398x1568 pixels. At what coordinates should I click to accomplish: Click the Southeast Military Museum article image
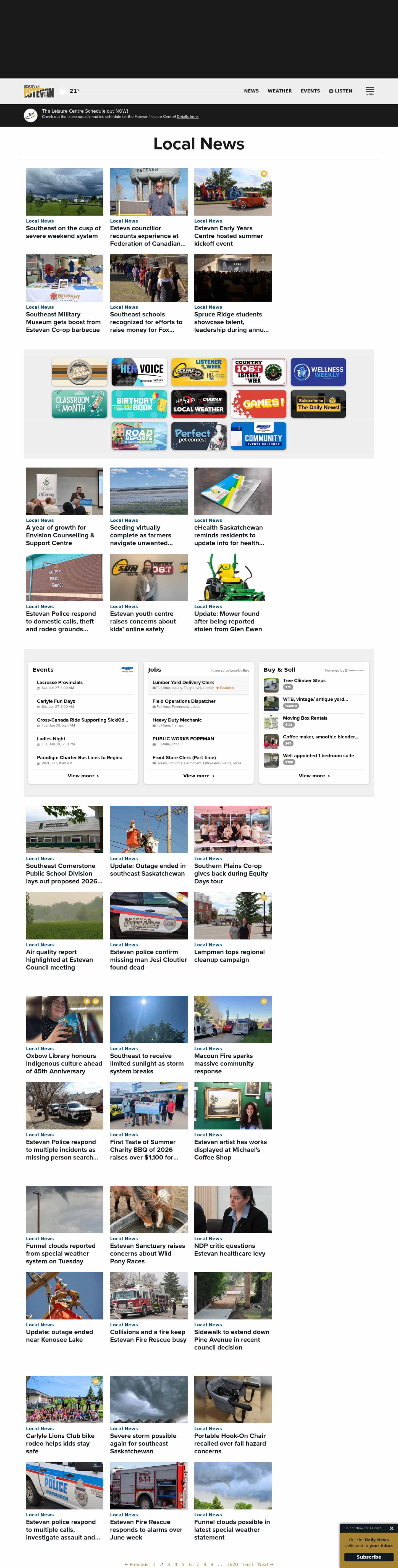[x=65, y=278]
